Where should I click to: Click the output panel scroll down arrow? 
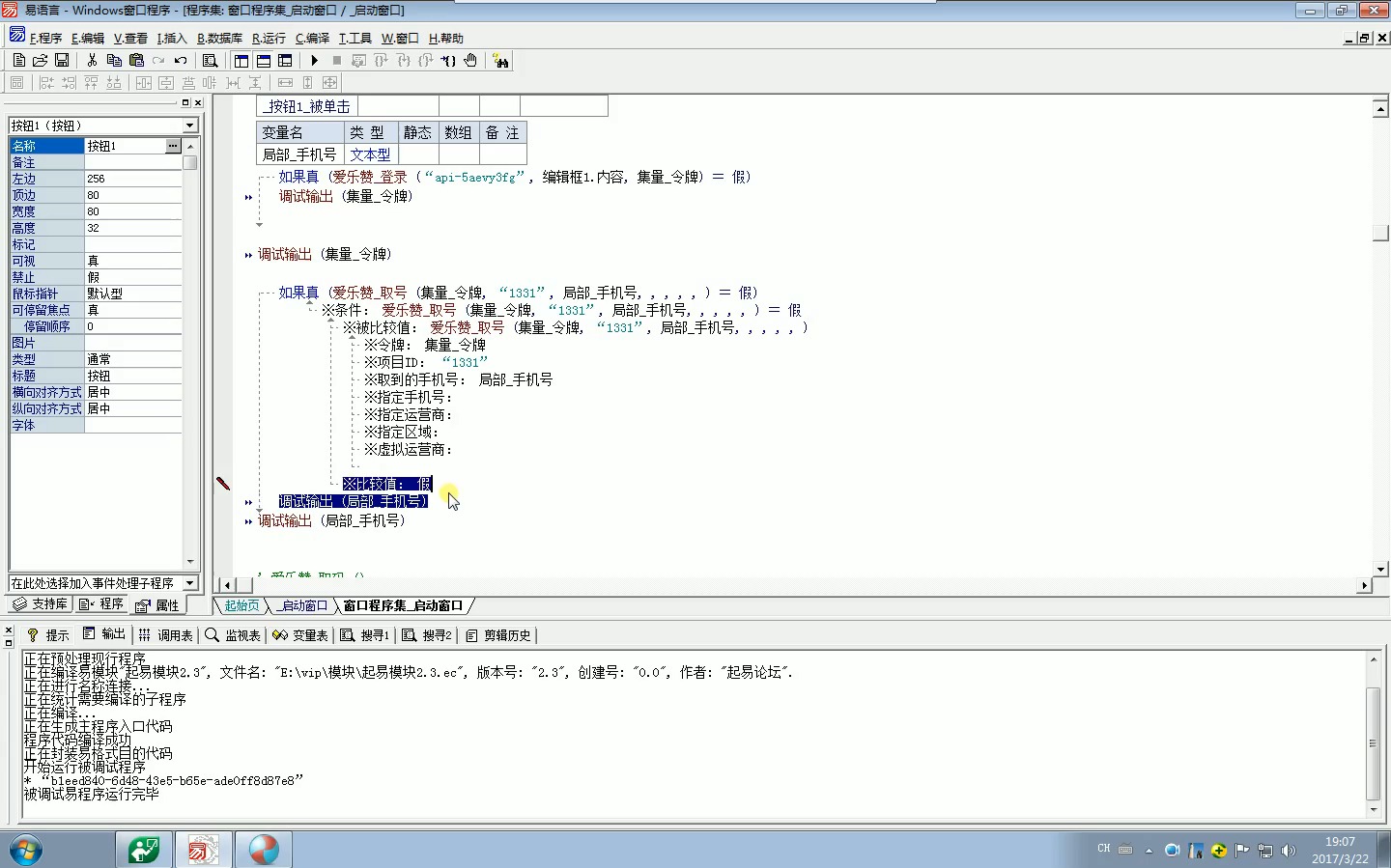point(1373,809)
